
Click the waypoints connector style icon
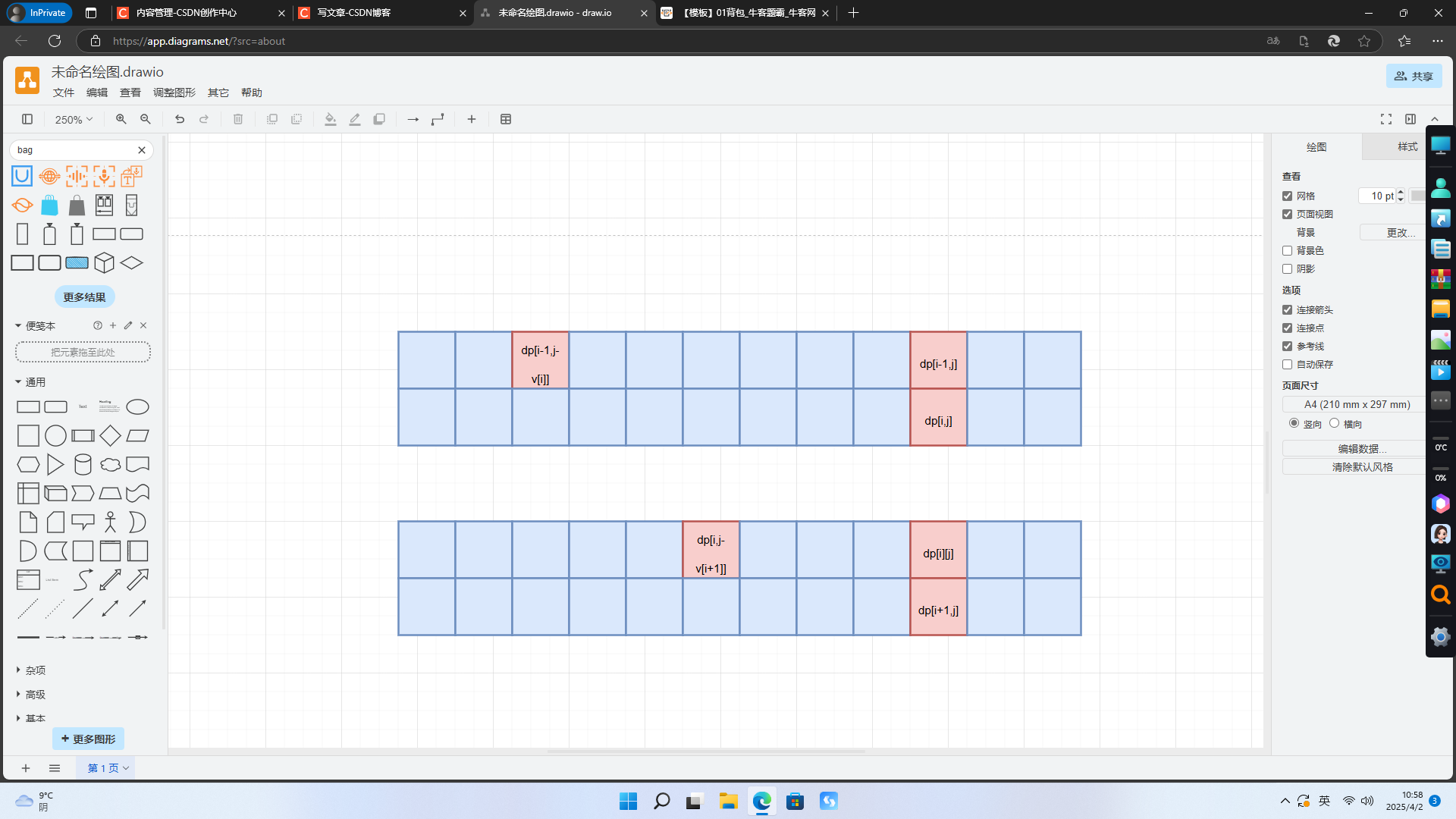pos(438,119)
